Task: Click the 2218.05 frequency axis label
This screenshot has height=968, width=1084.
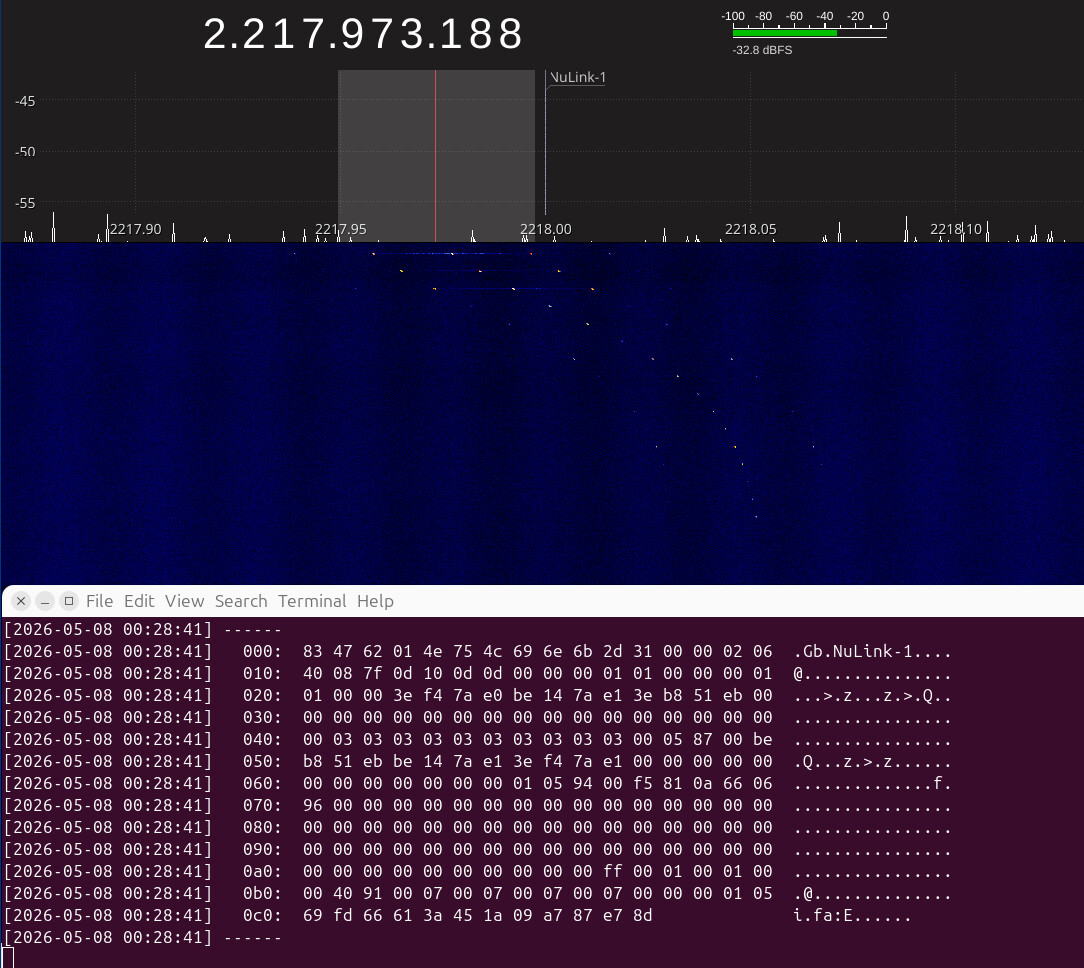Action: (751, 229)
